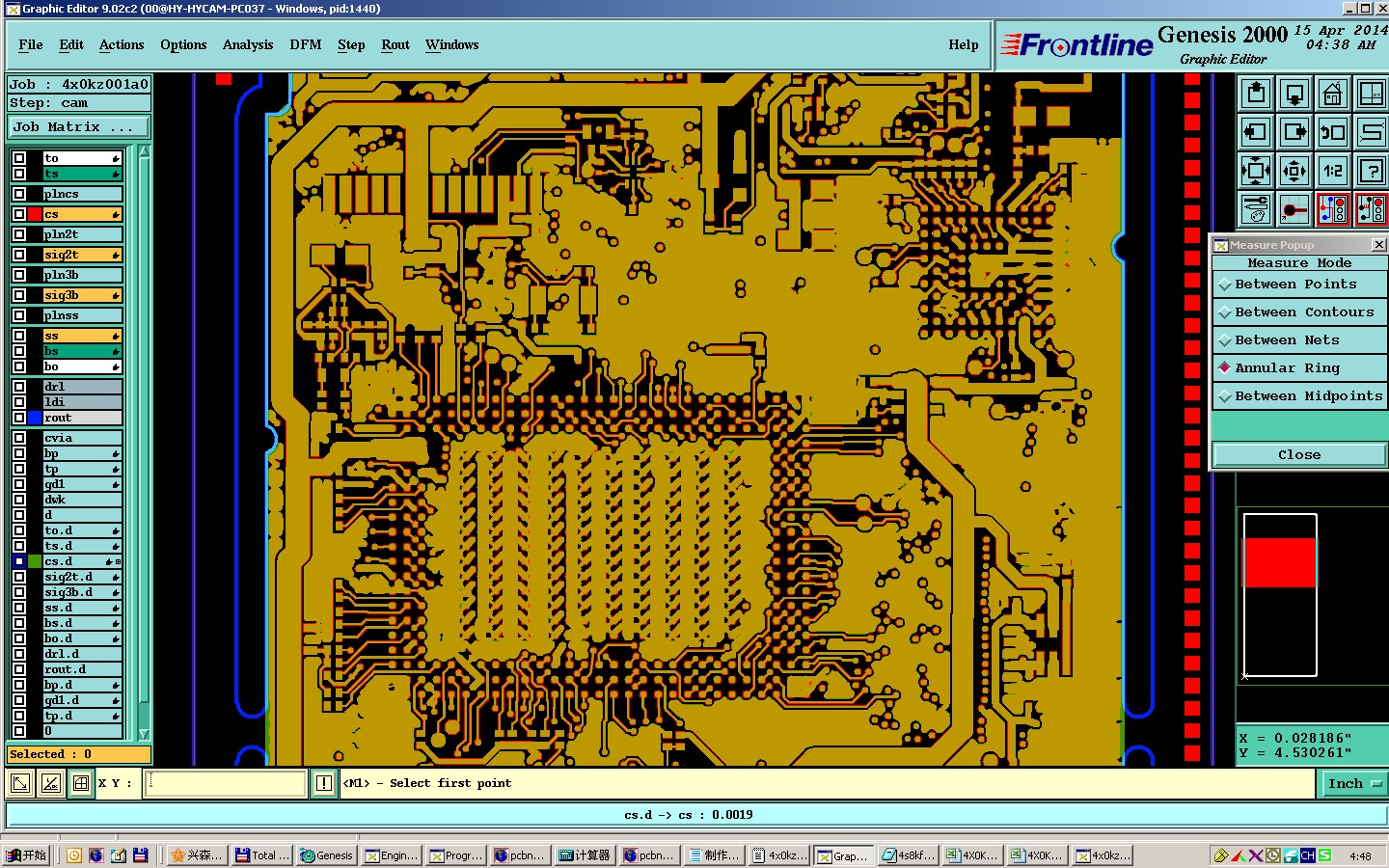Open the XY window-split view icon

pyautogui.click(x=1371, y=94)
